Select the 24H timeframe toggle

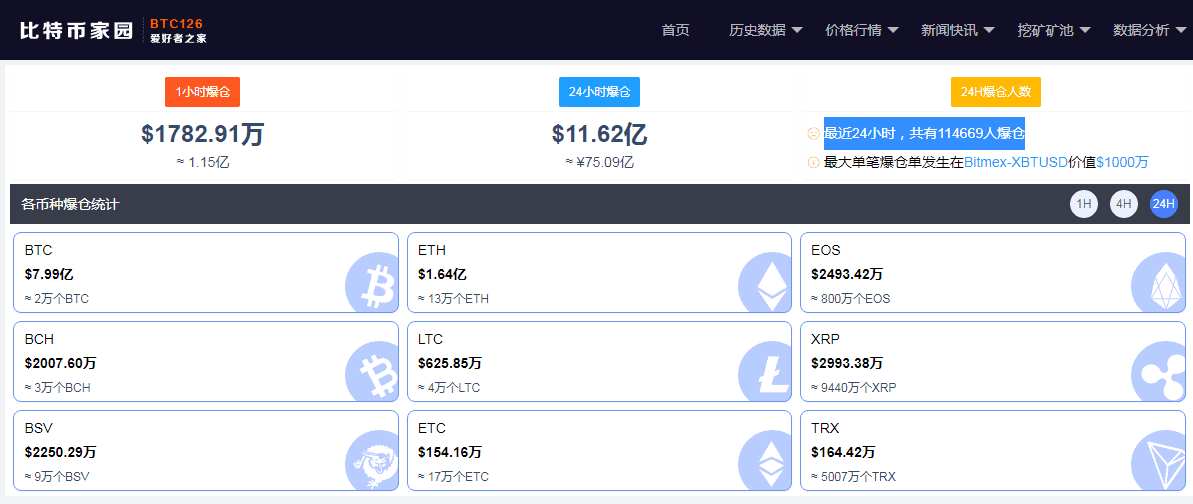point(1164,204)
